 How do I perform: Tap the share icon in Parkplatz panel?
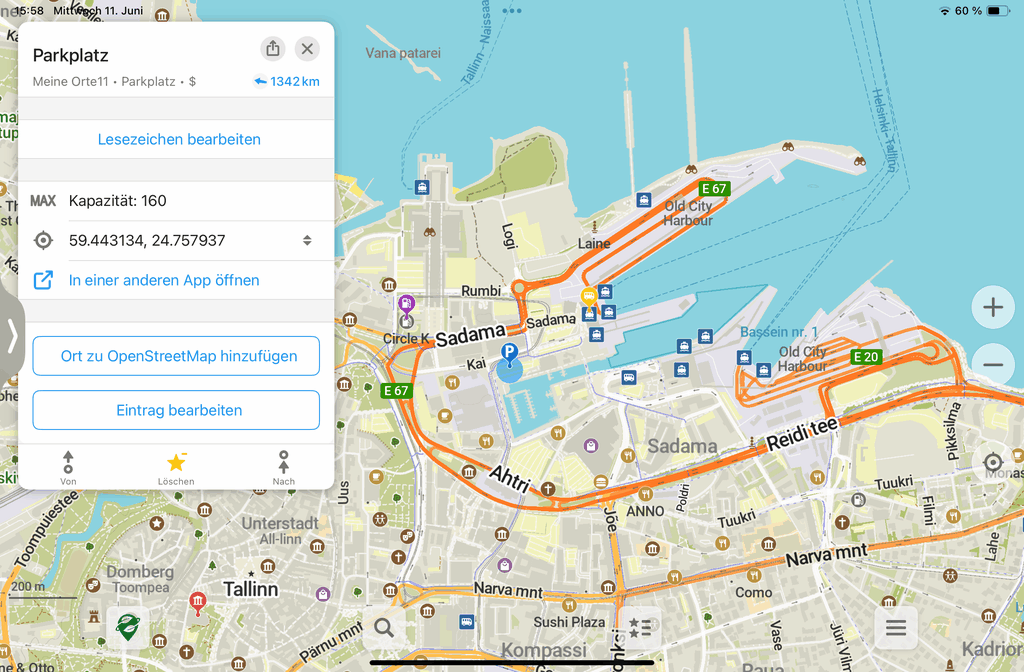point(273,48)
